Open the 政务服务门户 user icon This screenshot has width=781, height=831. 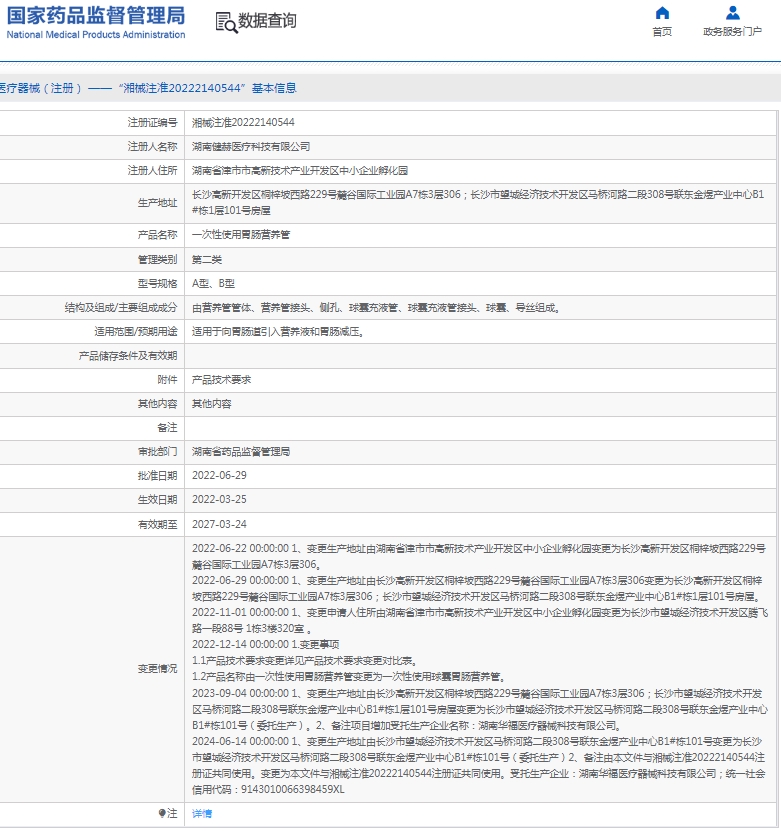[x=733, y=13]
